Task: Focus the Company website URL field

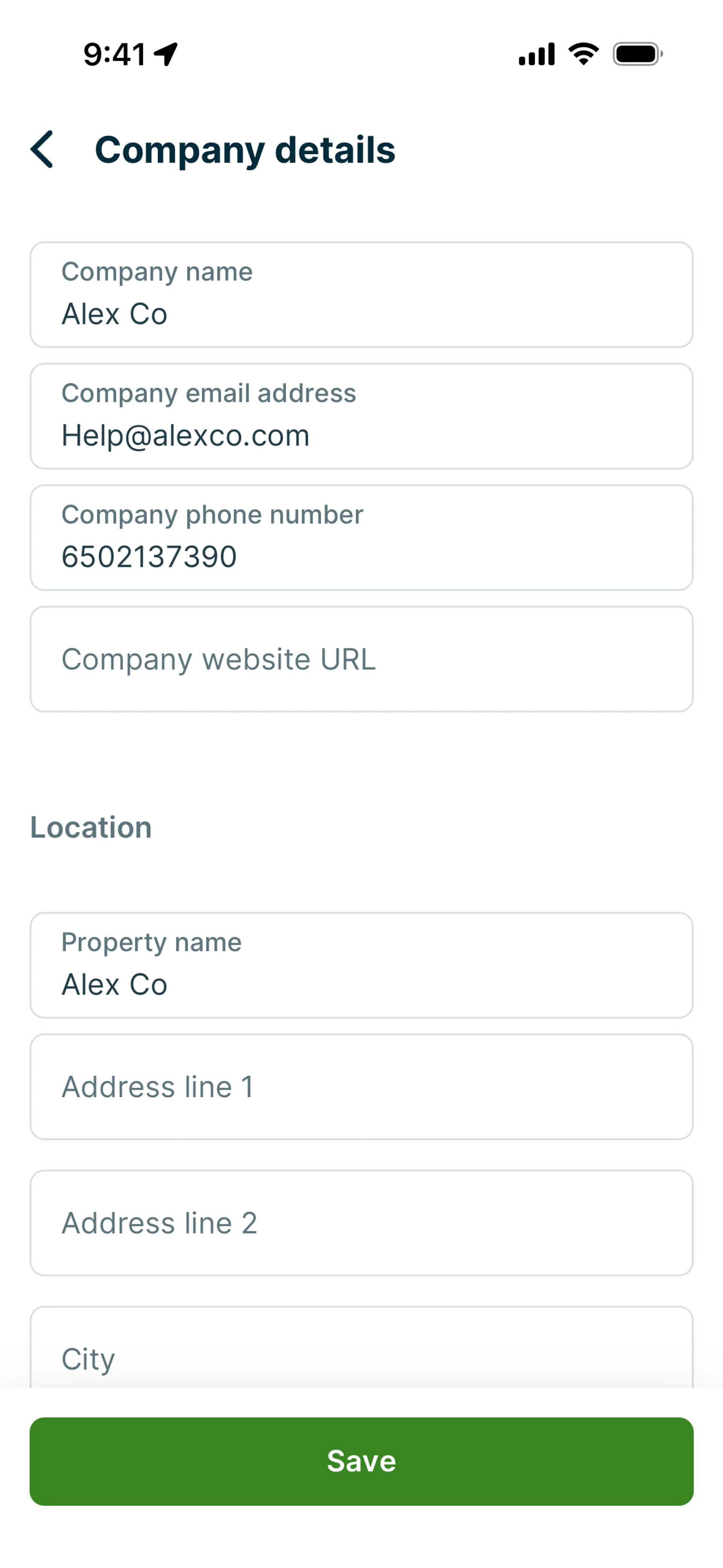Action: 361,659
